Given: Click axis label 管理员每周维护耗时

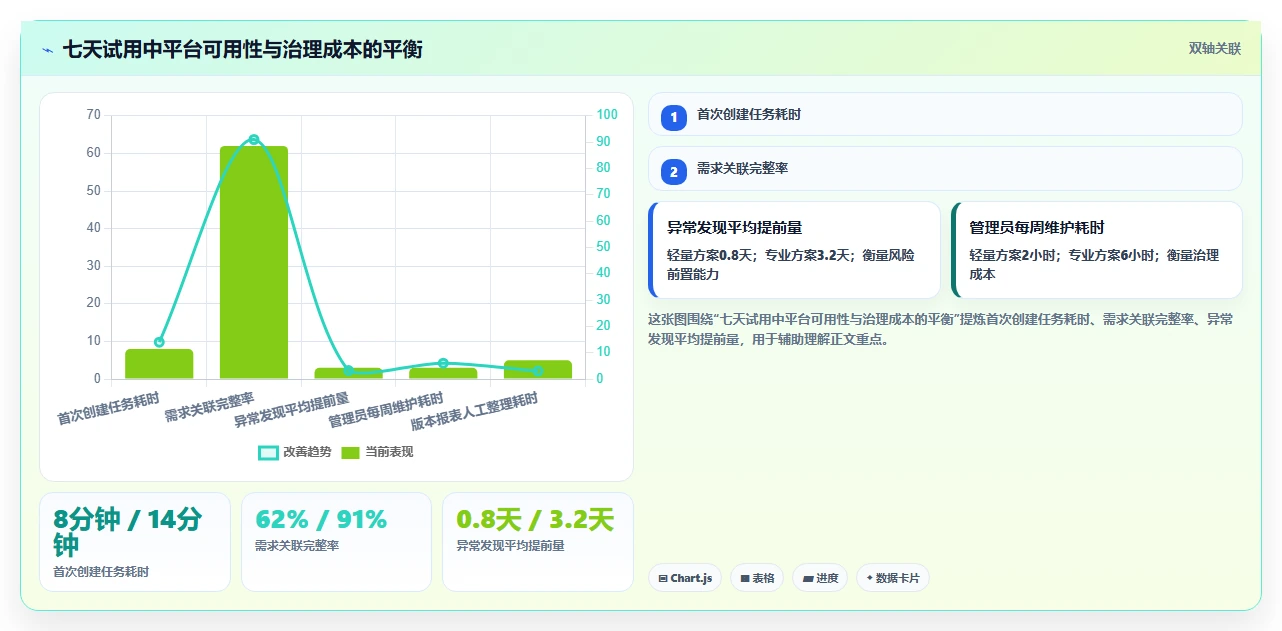Looking at the screenshot, I should [x=386, y=410].
